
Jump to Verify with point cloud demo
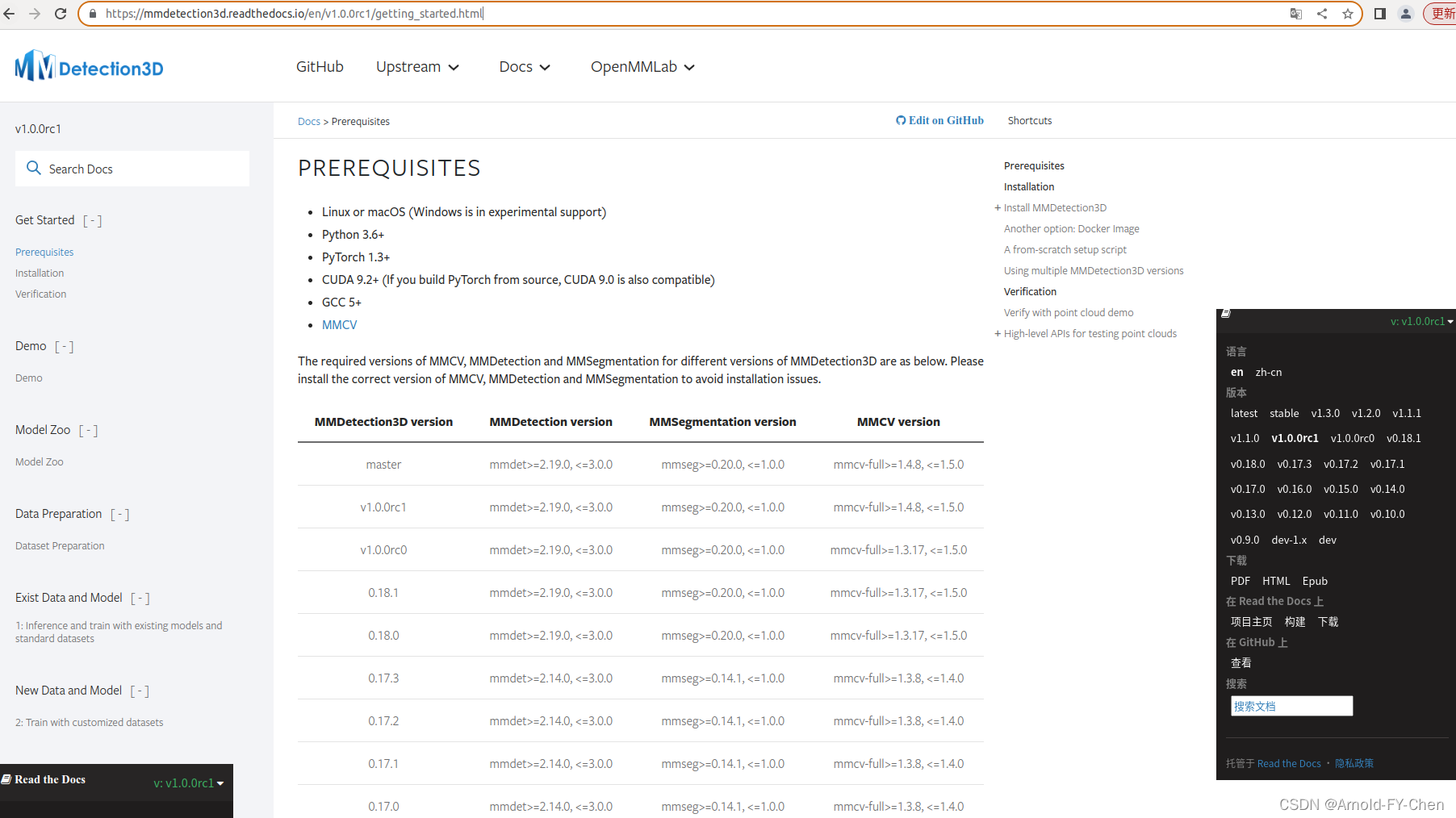point(1069,313)
